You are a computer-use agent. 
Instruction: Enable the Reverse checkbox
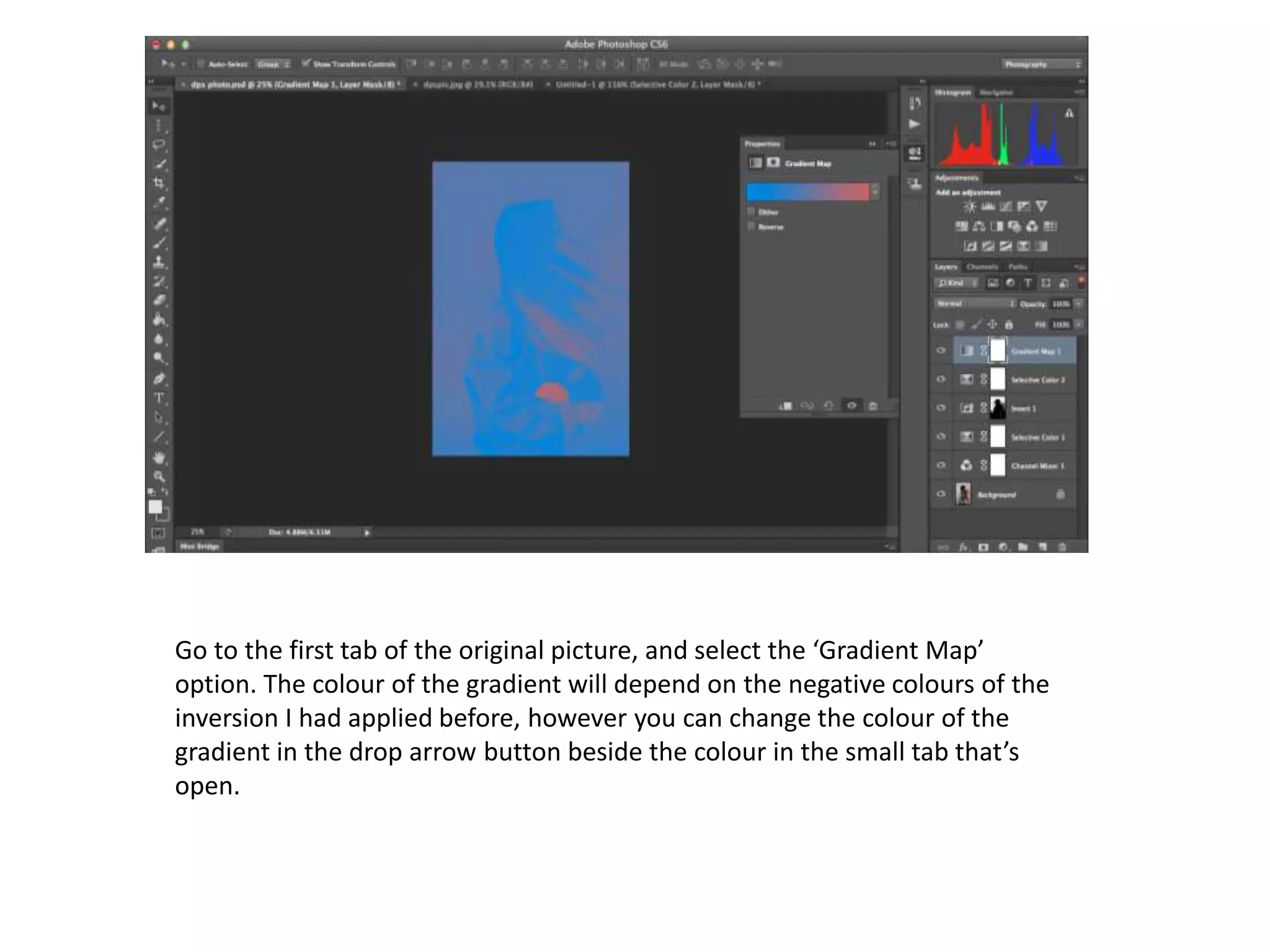752,227
